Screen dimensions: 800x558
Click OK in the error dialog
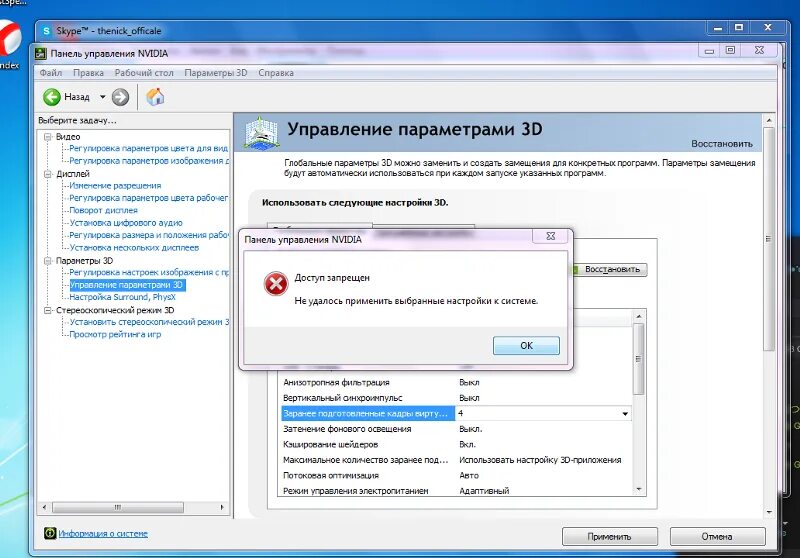coord(526,345)
